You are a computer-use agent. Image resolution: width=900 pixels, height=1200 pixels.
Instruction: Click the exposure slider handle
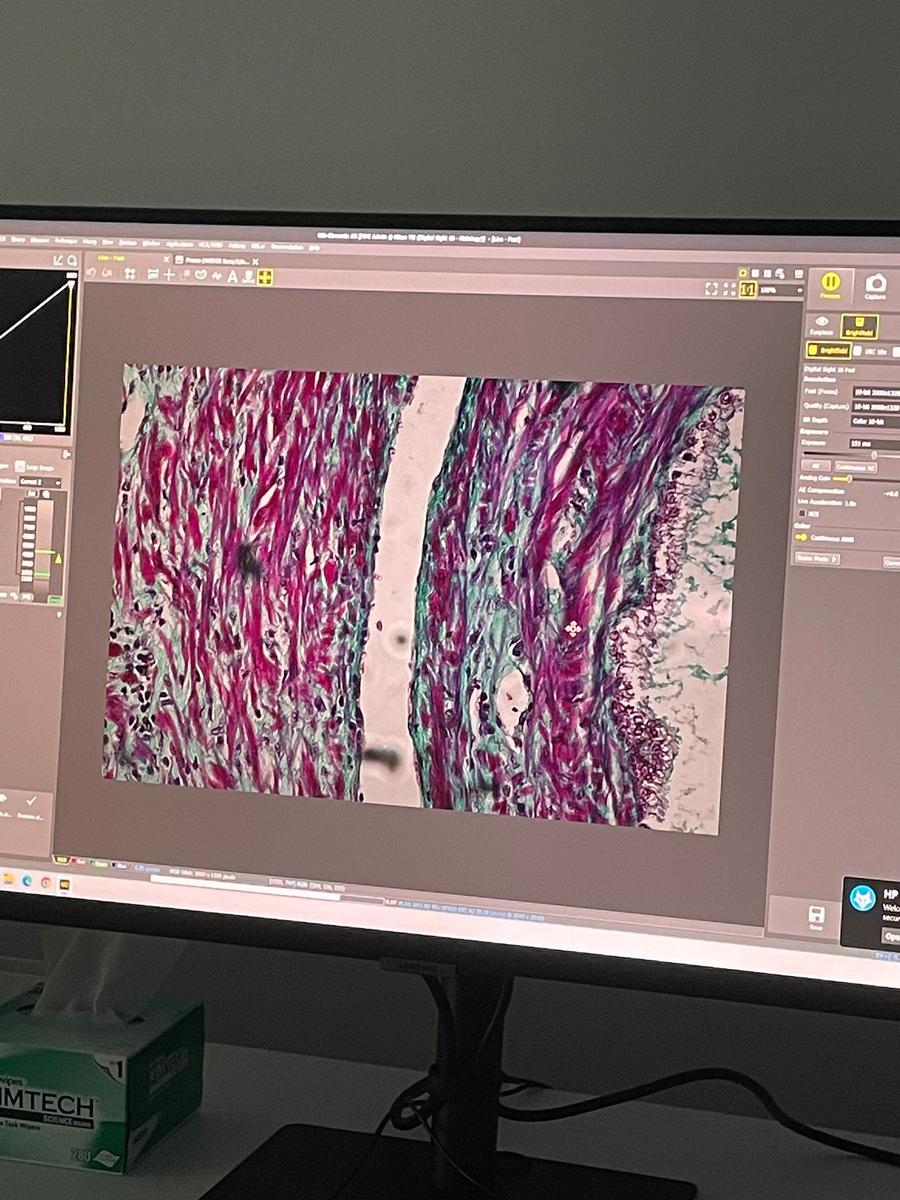(x=872, y=455)
